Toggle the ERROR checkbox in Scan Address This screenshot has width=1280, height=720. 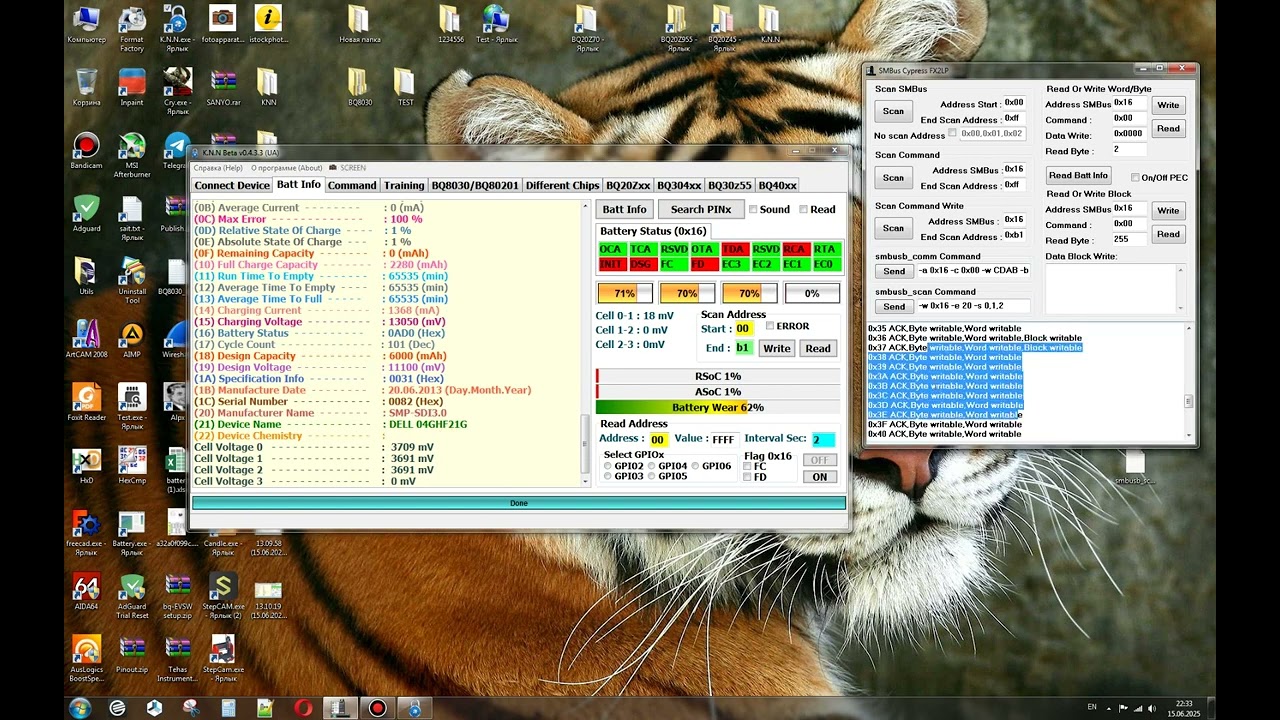click(770, 326)
